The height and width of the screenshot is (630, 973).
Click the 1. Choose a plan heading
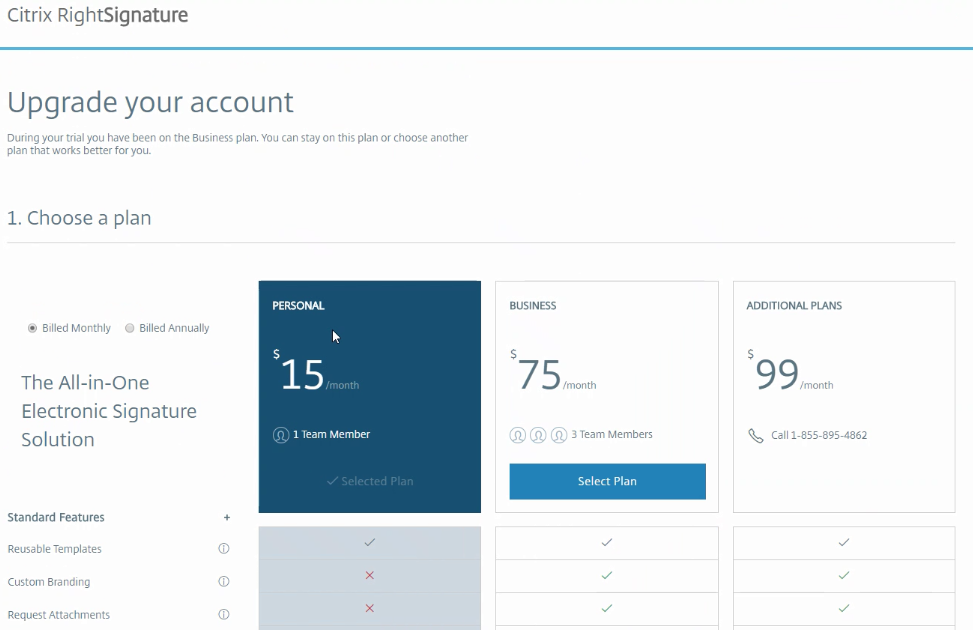coord(79,218)
